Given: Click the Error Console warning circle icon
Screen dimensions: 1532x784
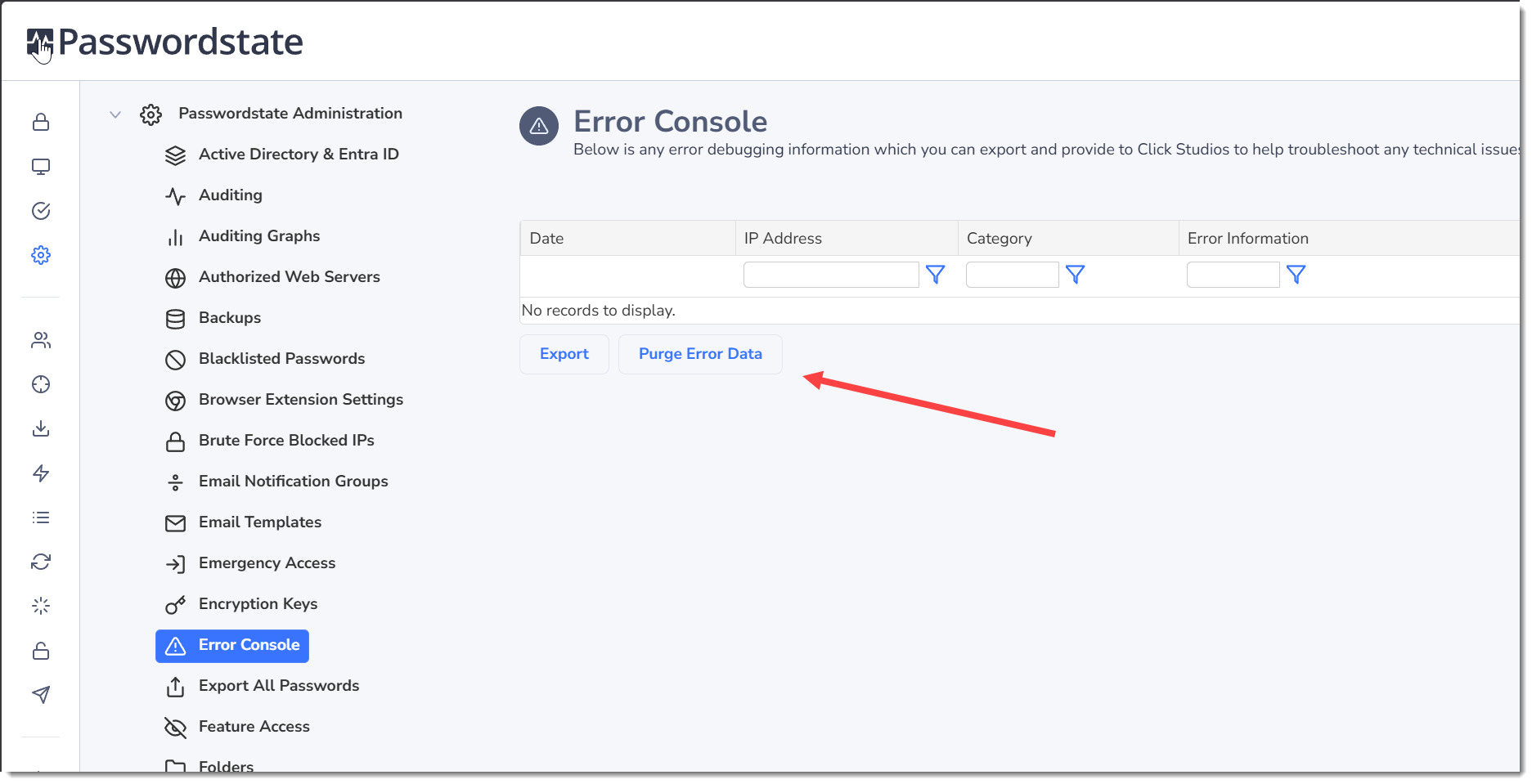Looking at the screenshot, I should (x=539, y=126).
